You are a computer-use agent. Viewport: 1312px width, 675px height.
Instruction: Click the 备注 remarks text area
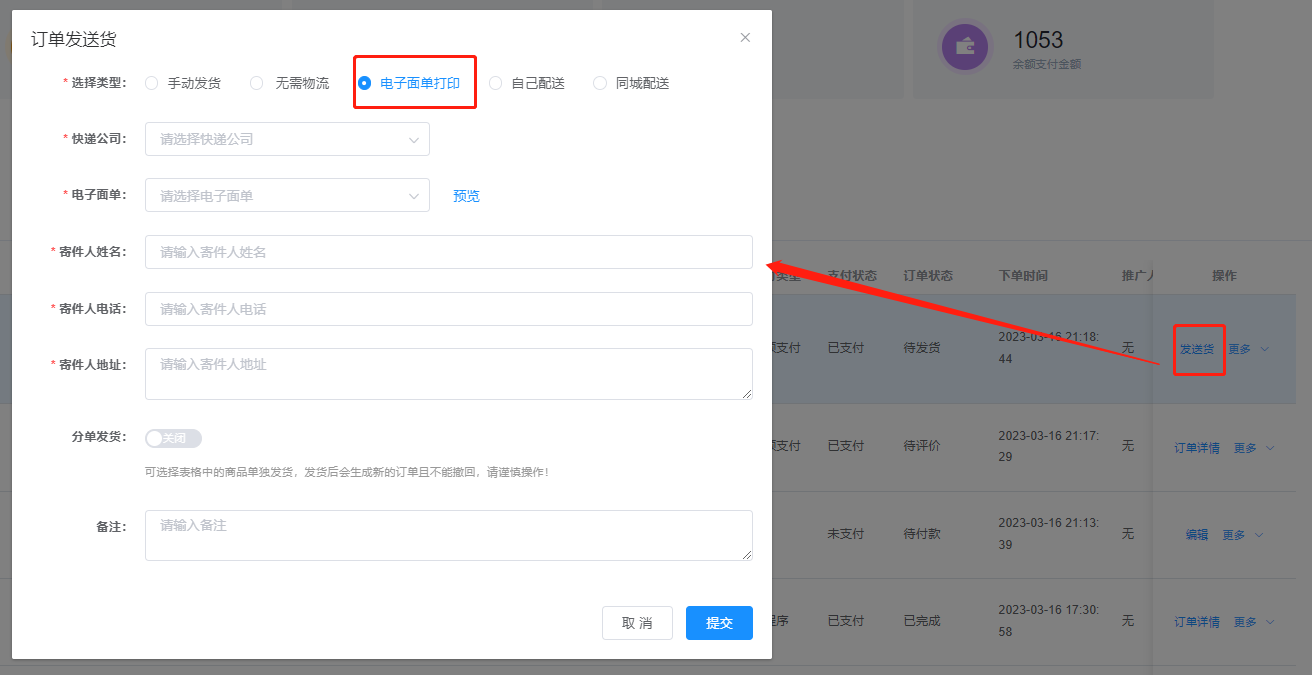coord(448,535)
